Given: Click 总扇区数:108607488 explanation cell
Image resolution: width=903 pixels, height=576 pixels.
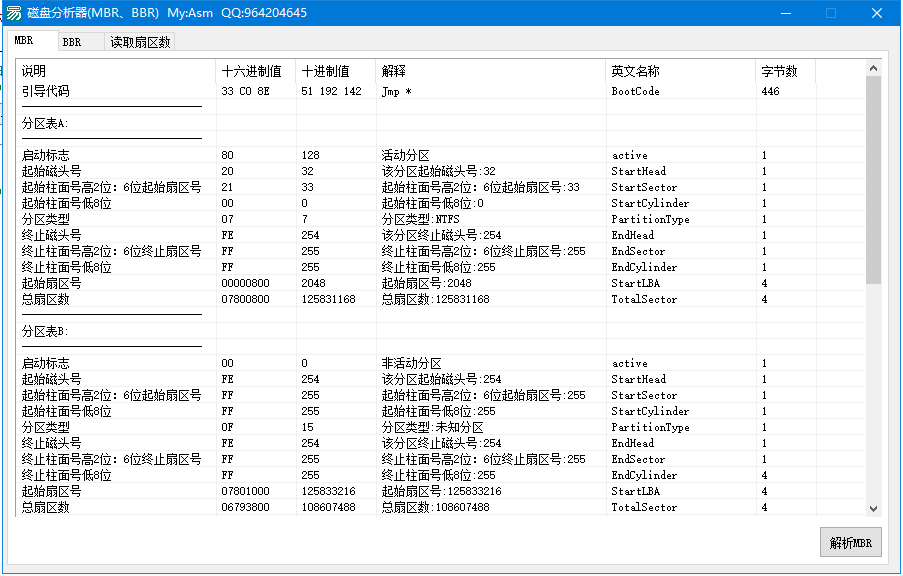Looking at the screenshot, I should click(435, 507).
